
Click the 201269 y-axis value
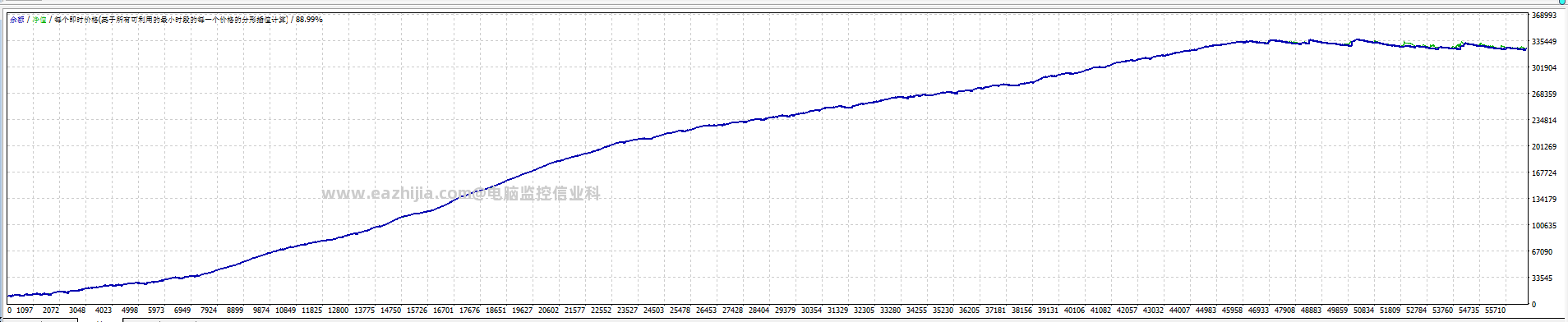[x=1544, y=147]
